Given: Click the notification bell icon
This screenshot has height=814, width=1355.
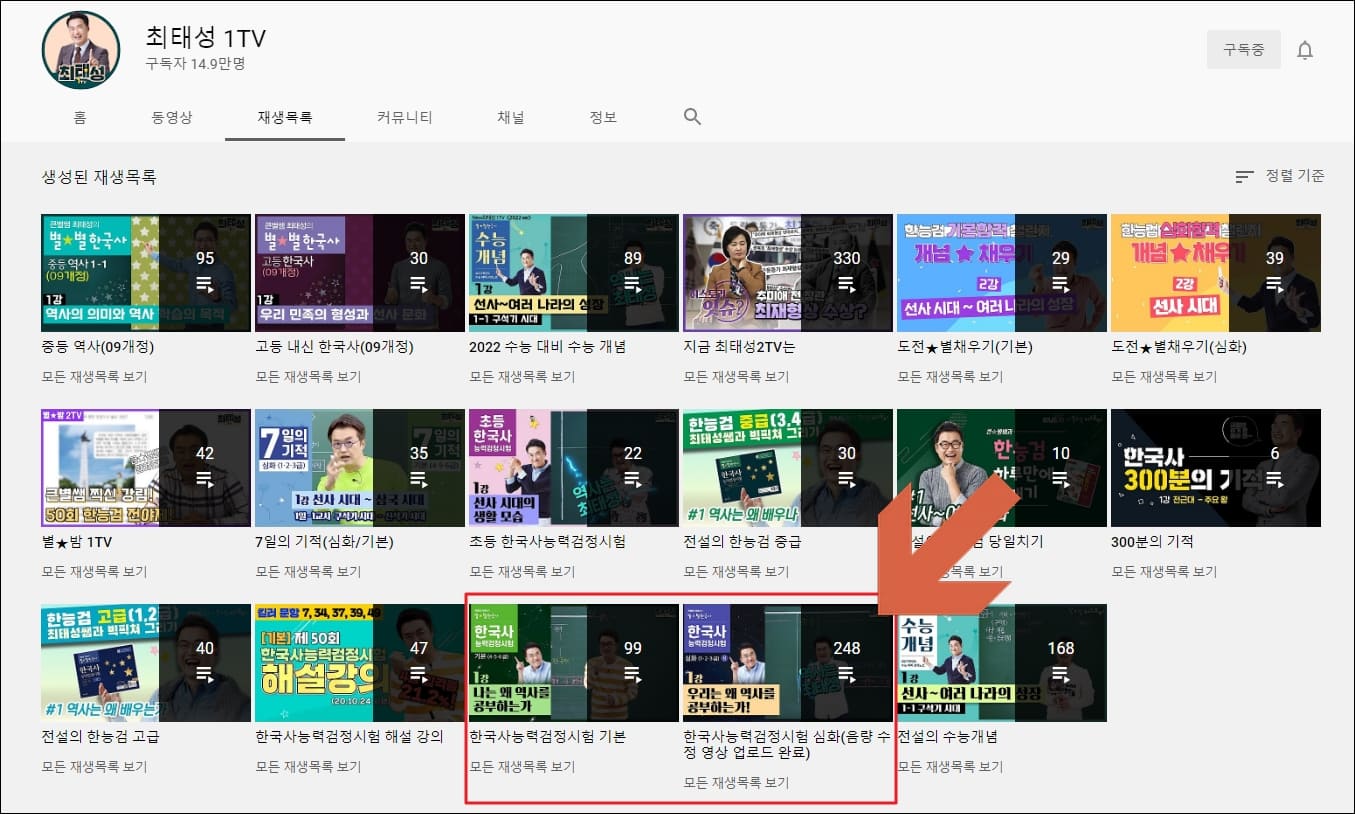Looking at the screenshot, I should (1305, 50).
